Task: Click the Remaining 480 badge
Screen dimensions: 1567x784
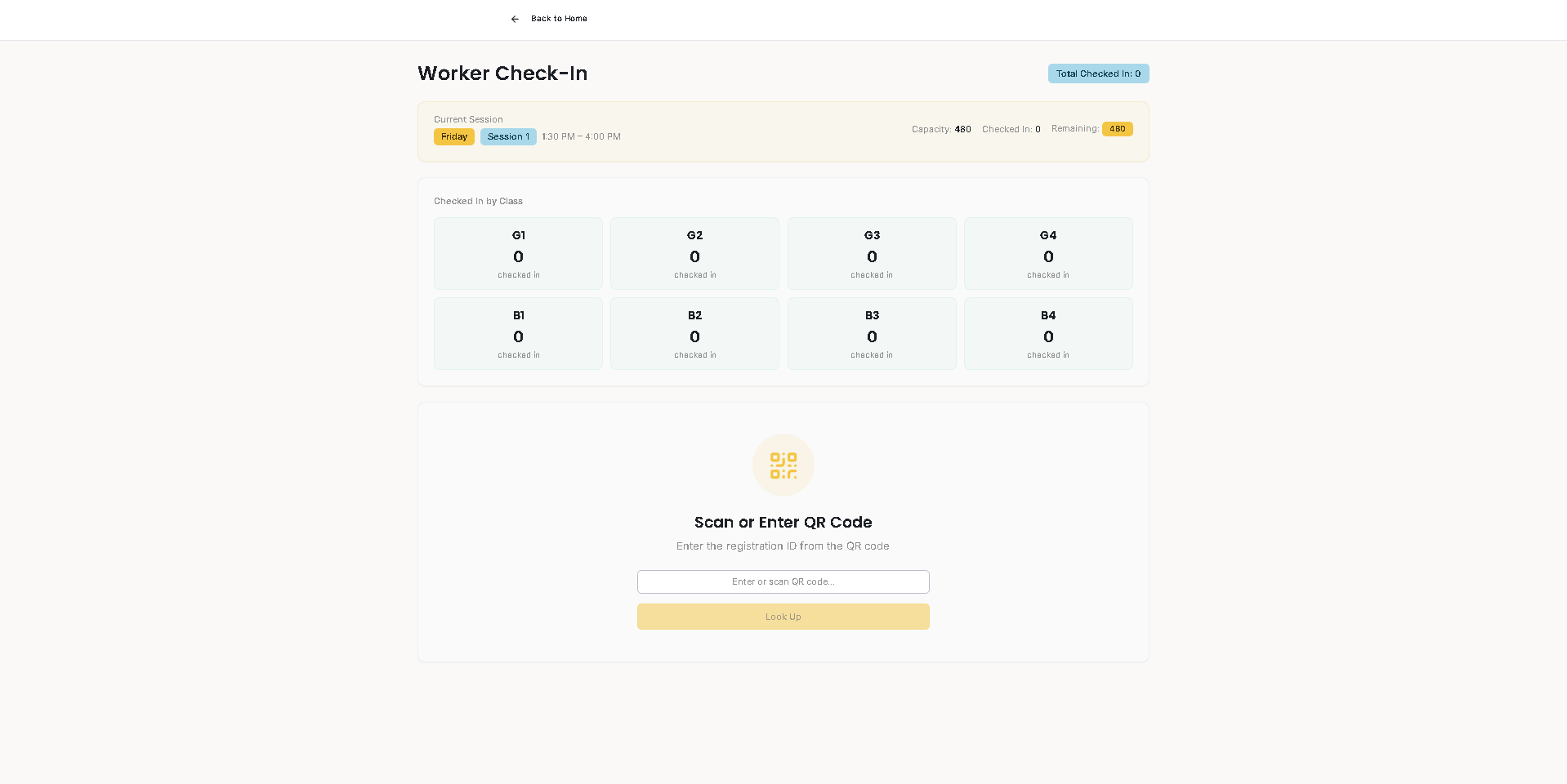Action: click(1117, 129)
